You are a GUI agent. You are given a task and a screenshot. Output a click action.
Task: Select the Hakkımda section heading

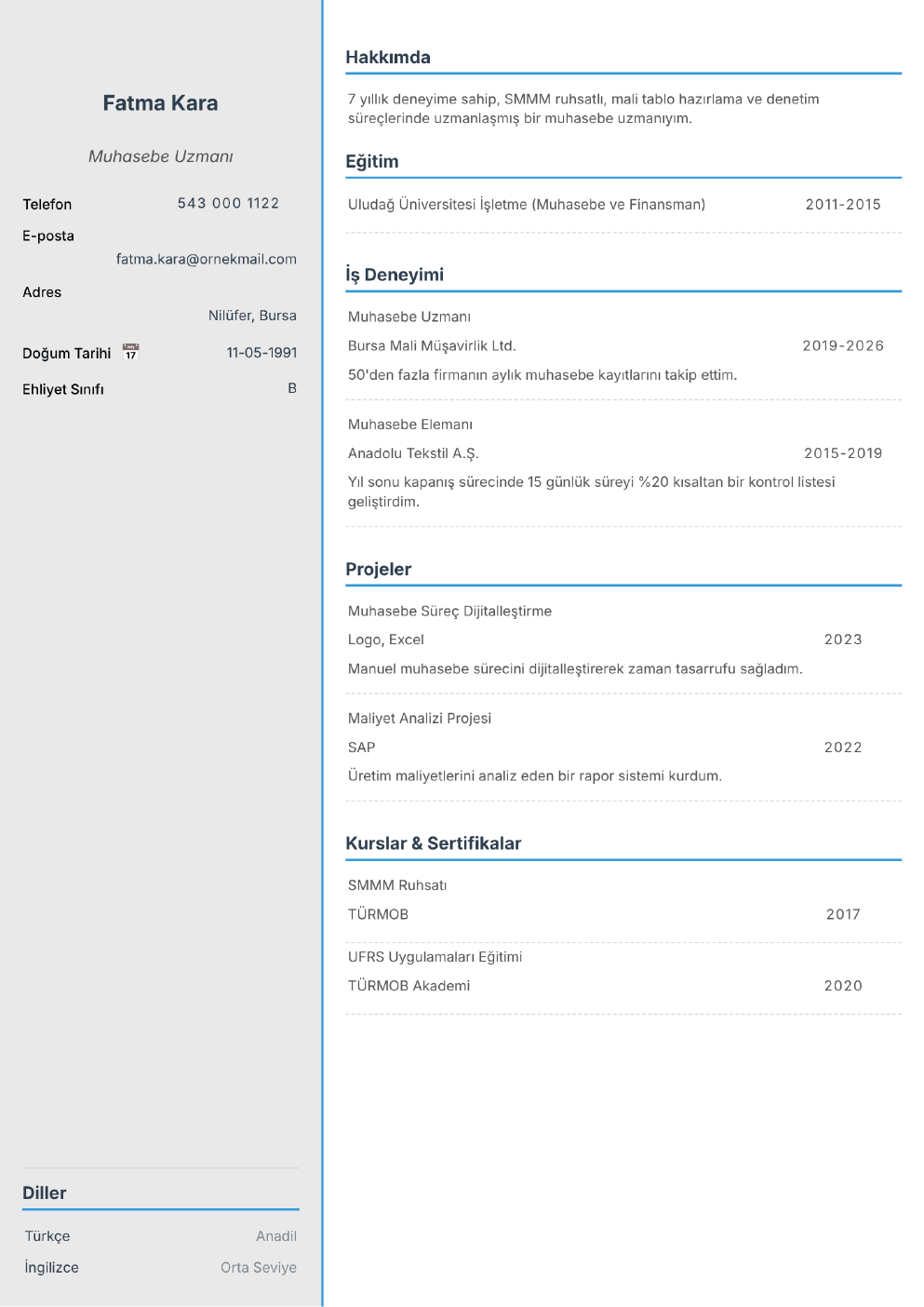tap(388, 57)
